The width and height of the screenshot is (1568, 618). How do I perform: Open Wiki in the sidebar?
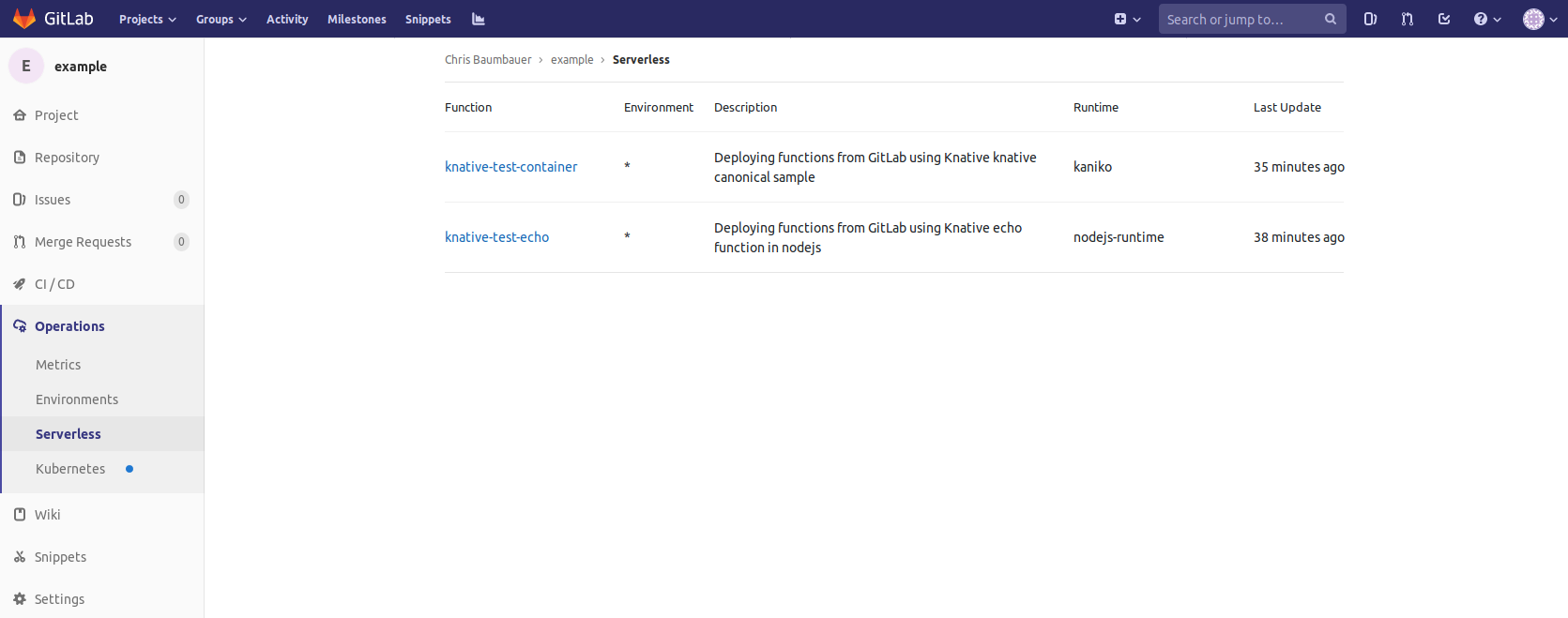tap(47, 515)
